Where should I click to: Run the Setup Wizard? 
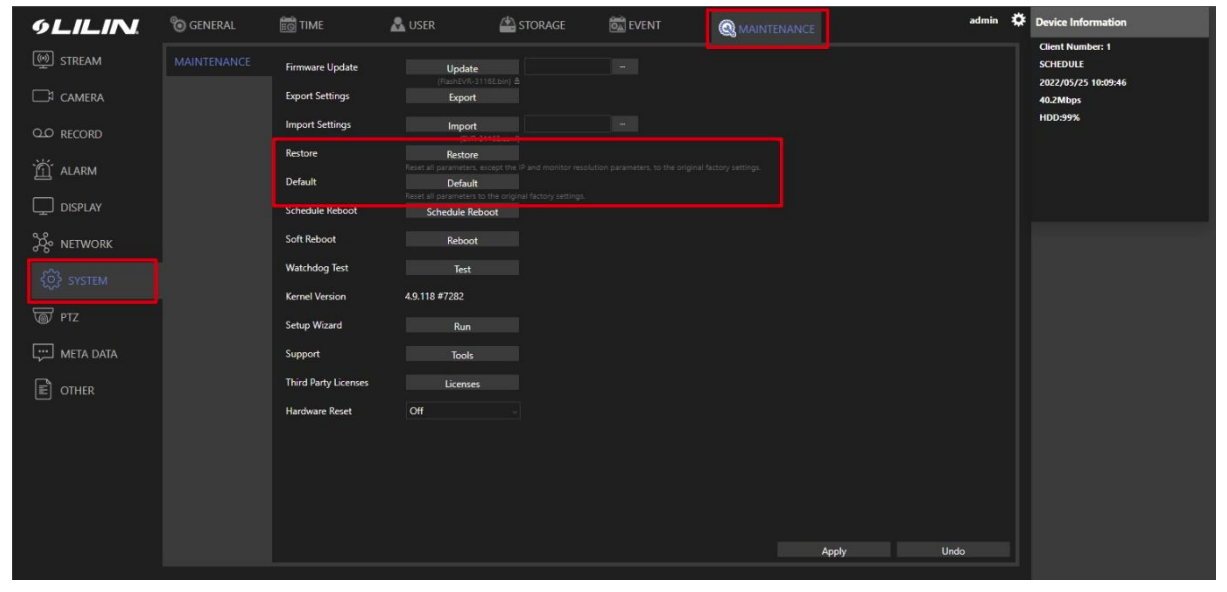point(462,326)
